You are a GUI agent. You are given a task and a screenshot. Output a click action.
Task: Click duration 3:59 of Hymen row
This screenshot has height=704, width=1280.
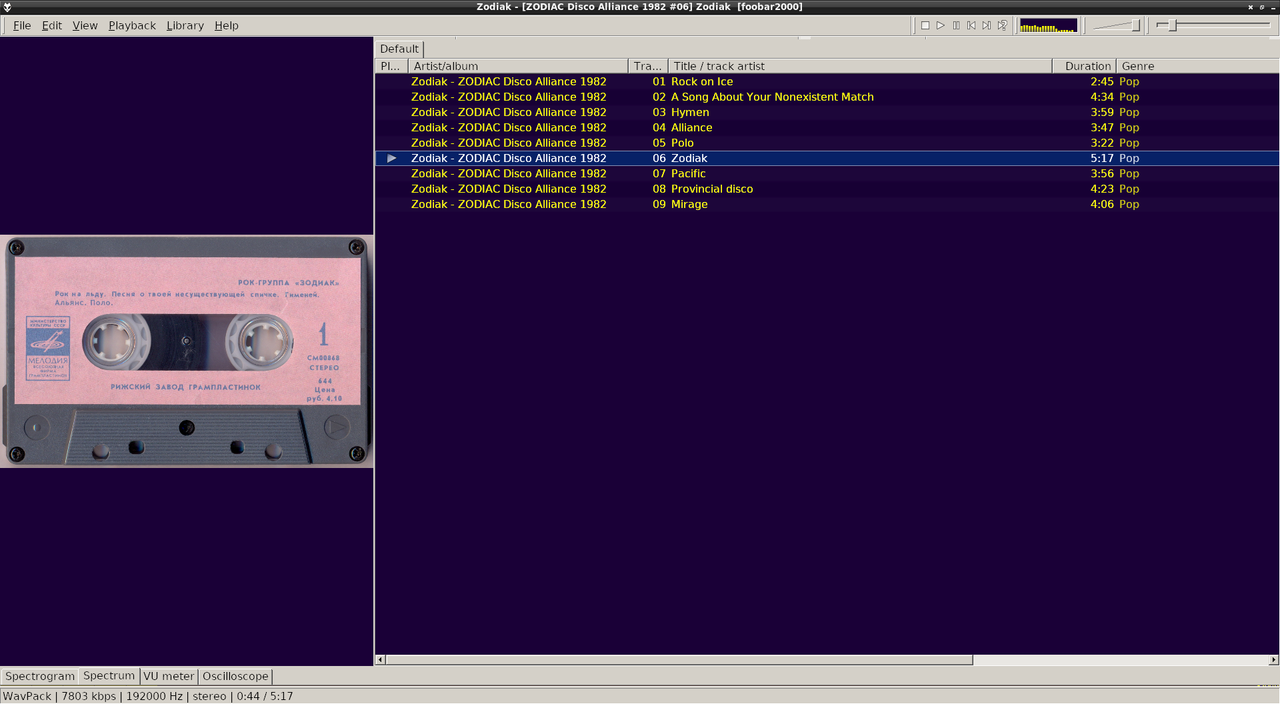1102,112
